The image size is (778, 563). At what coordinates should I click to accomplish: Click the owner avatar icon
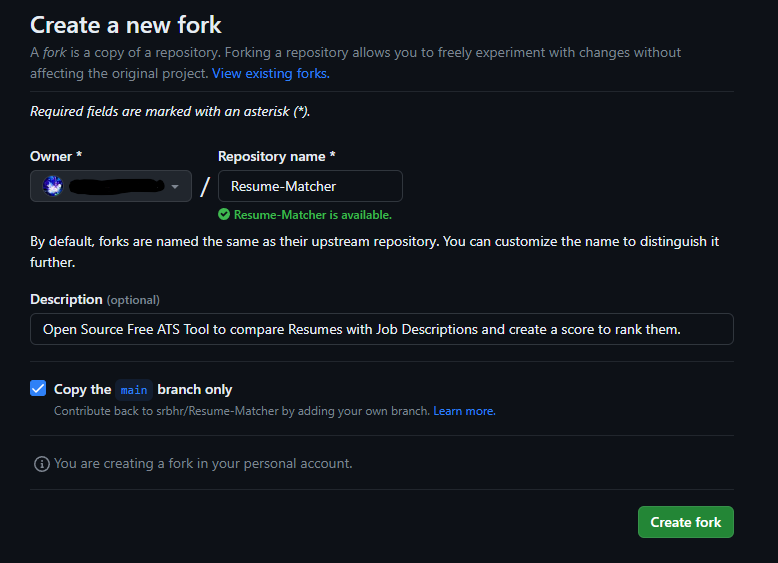pyautogui.click(x=54, y=186)
